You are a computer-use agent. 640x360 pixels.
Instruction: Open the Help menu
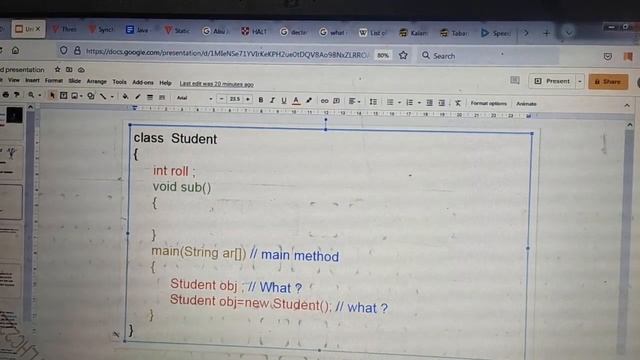(165, 83)
